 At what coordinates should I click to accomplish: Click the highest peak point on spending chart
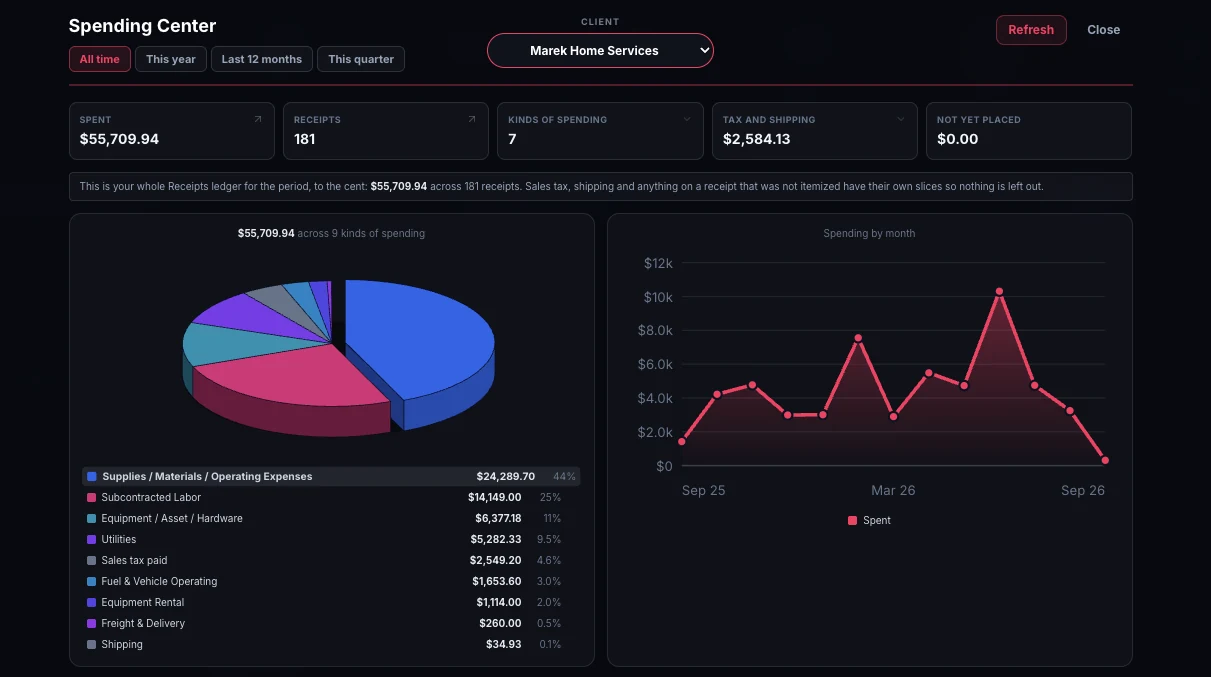click(999, 292)
